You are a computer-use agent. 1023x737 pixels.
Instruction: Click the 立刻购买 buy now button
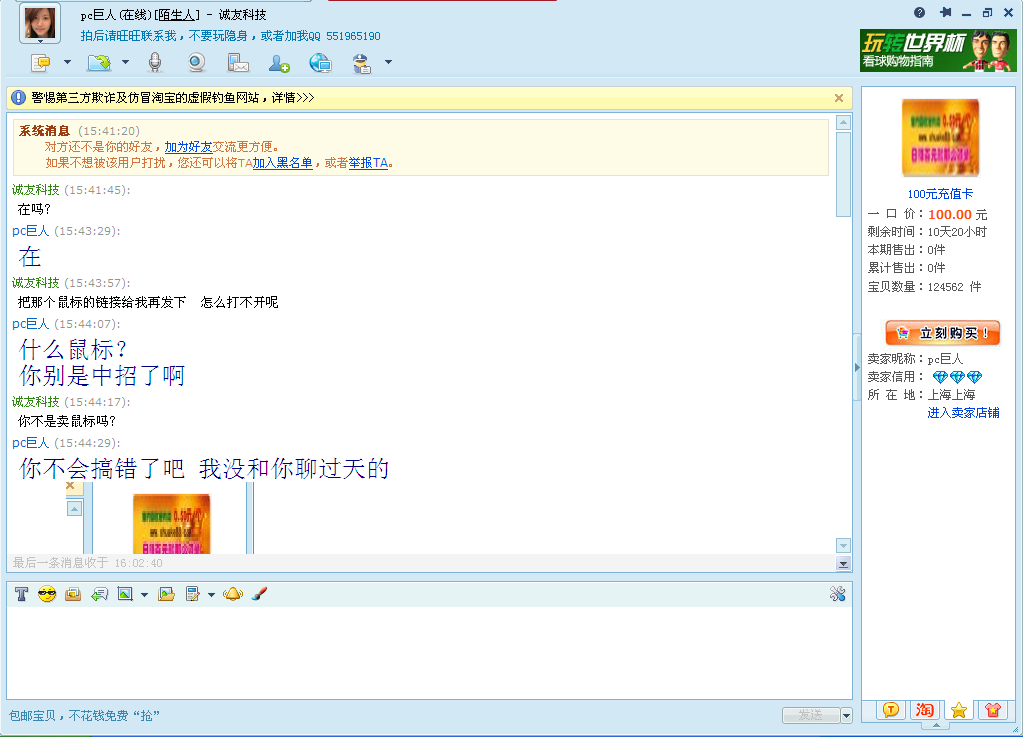coord(942,333)
